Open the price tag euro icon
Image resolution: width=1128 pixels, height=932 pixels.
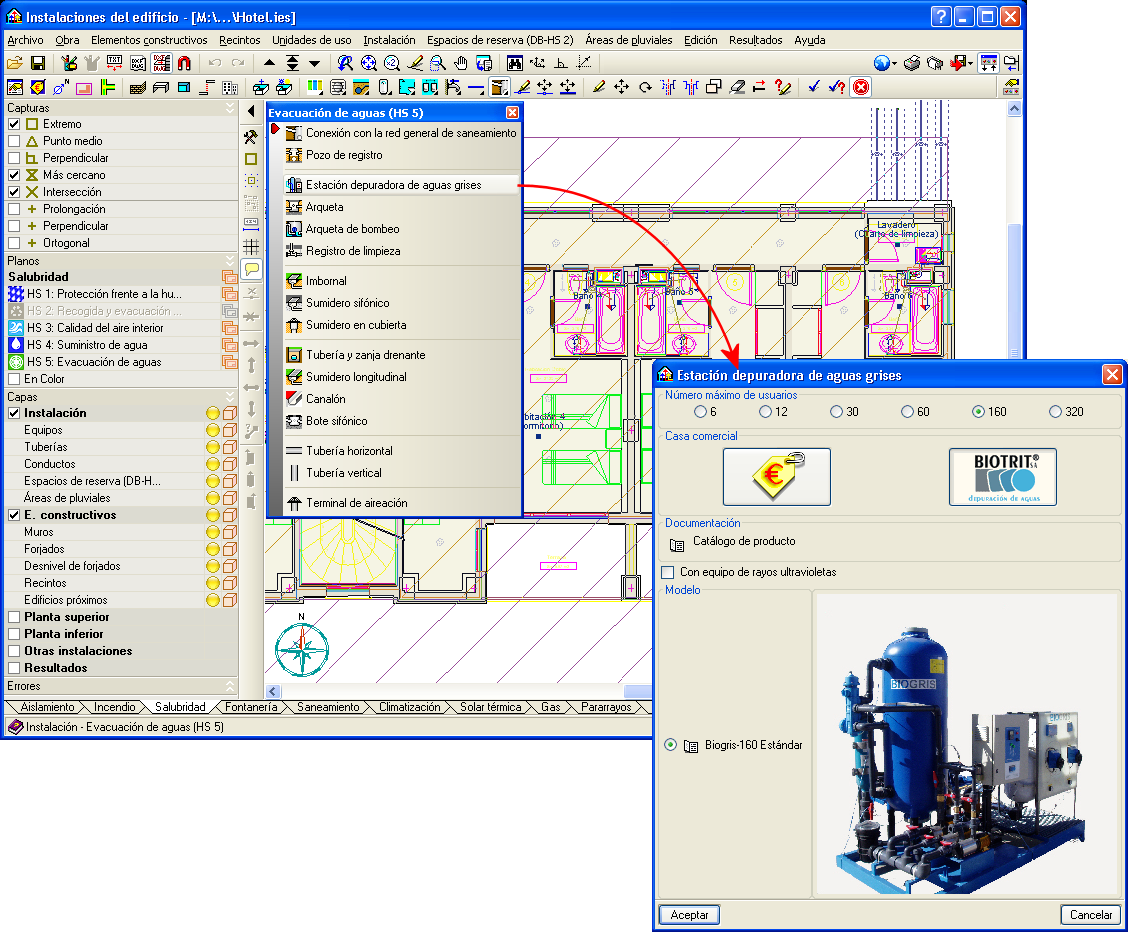click(x=776, y=477)
